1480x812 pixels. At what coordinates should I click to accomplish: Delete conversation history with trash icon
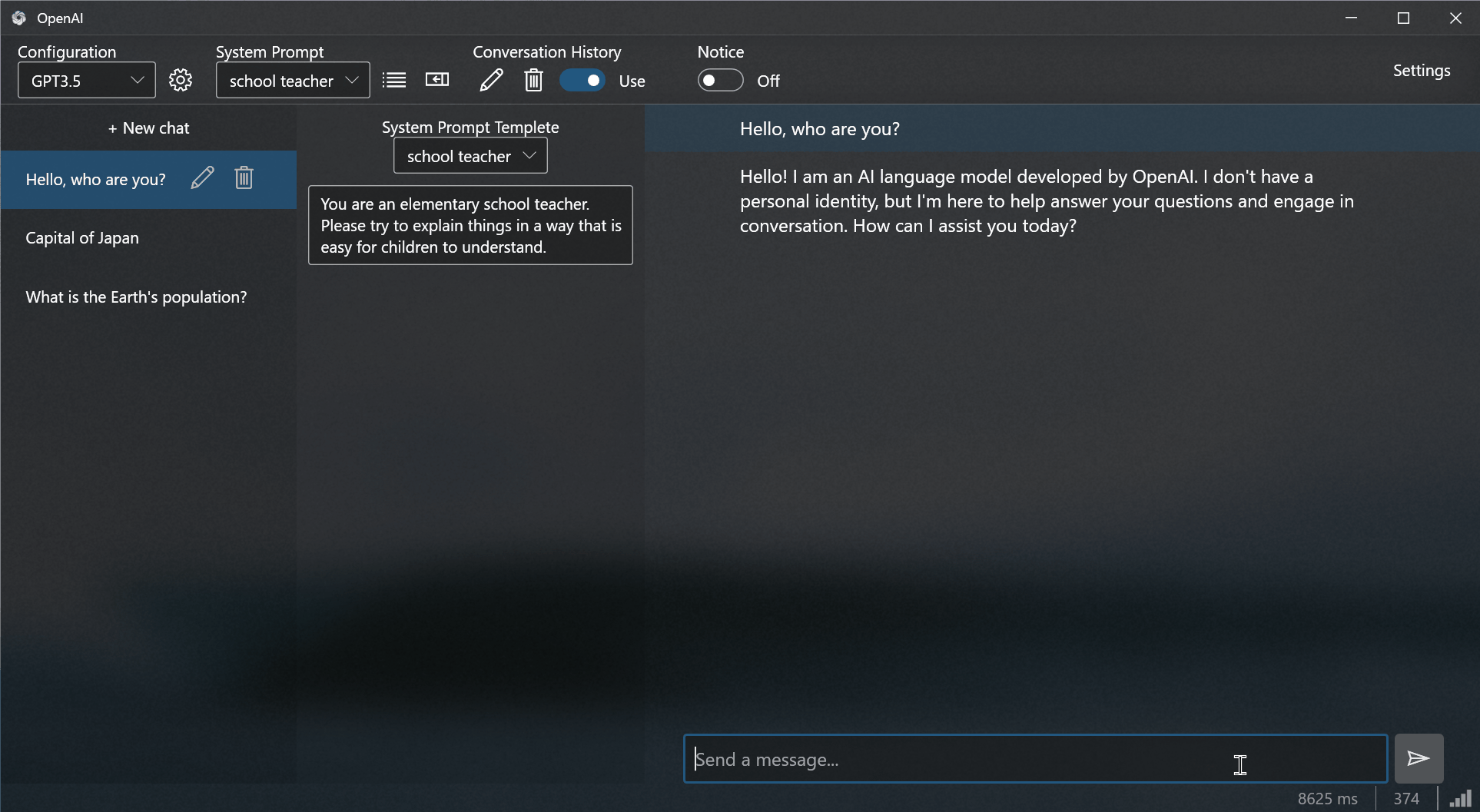(x=534, y=80)
